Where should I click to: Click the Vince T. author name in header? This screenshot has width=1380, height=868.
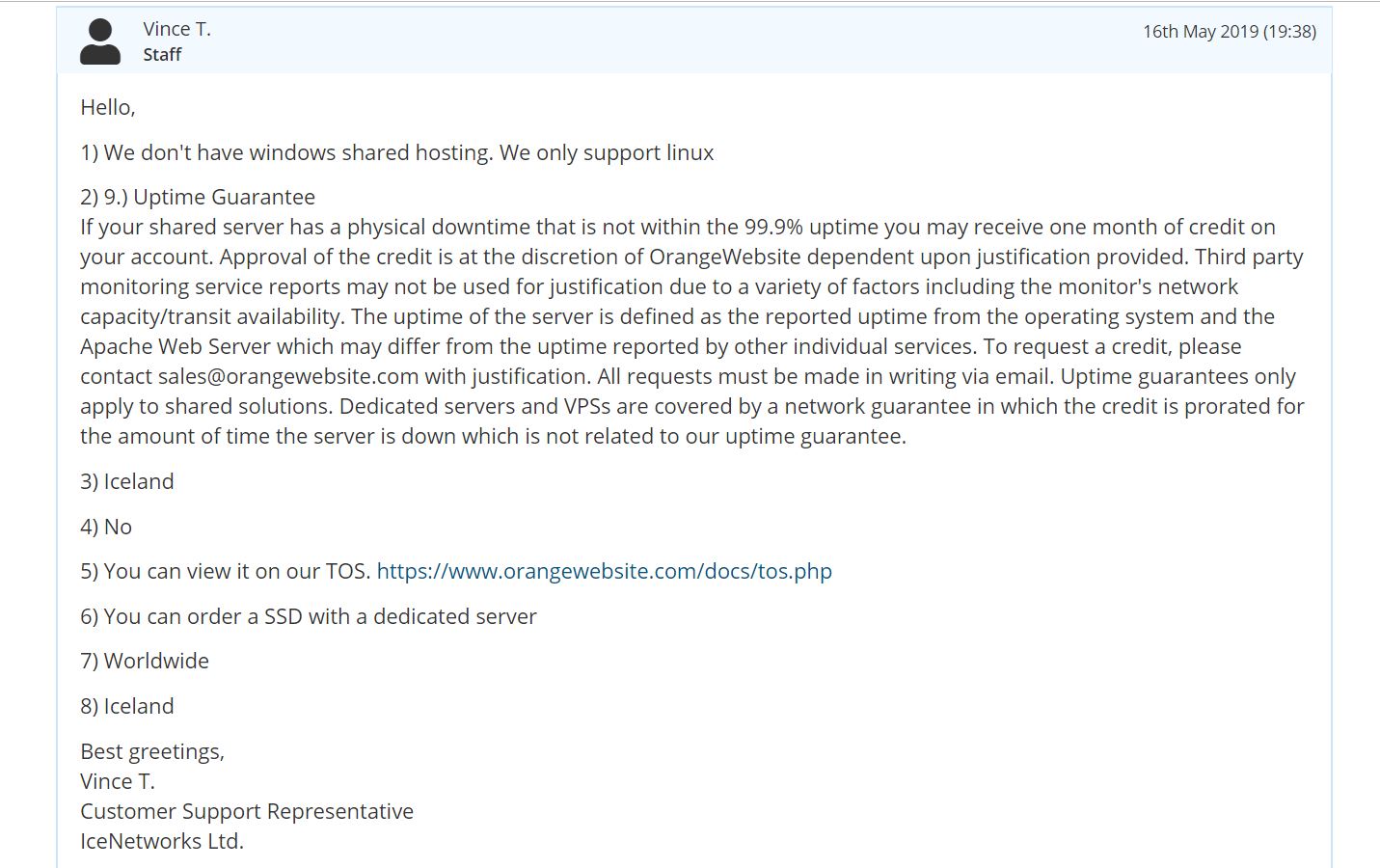click(x=176, y=29)
